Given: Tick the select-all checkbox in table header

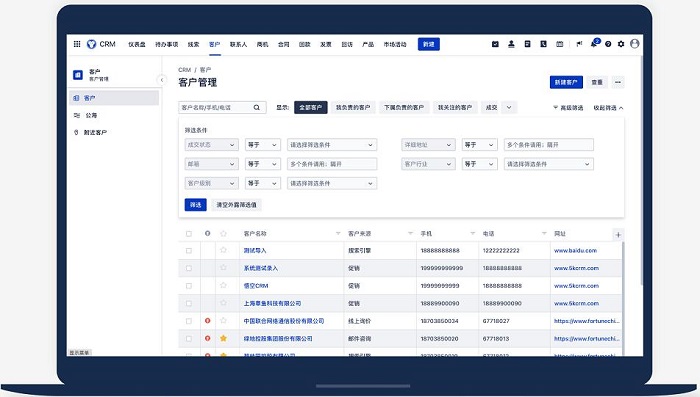Looking at the screenshot, I should (x=189, y=234).
